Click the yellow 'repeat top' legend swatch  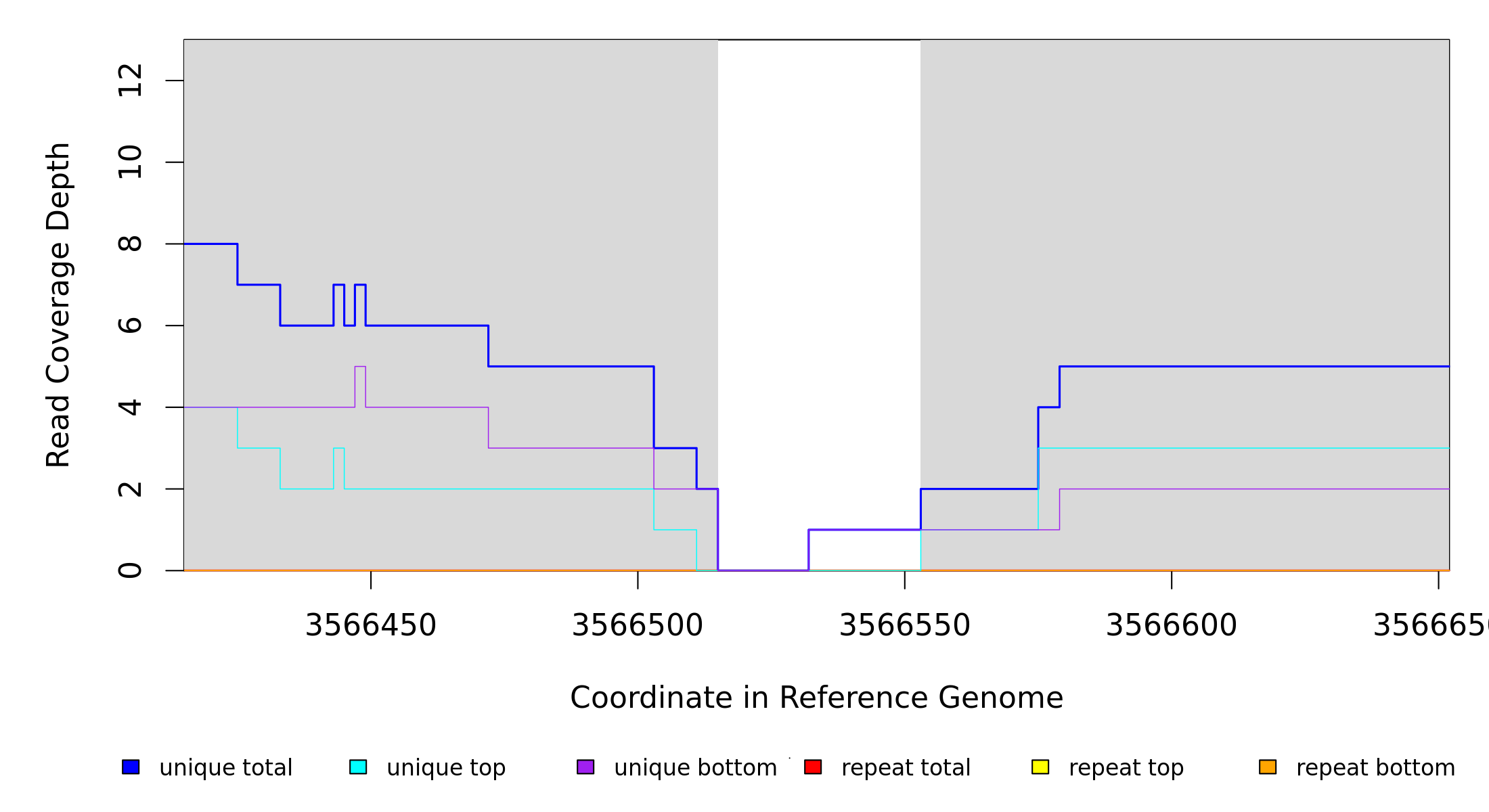click(x=1040, y=767)
